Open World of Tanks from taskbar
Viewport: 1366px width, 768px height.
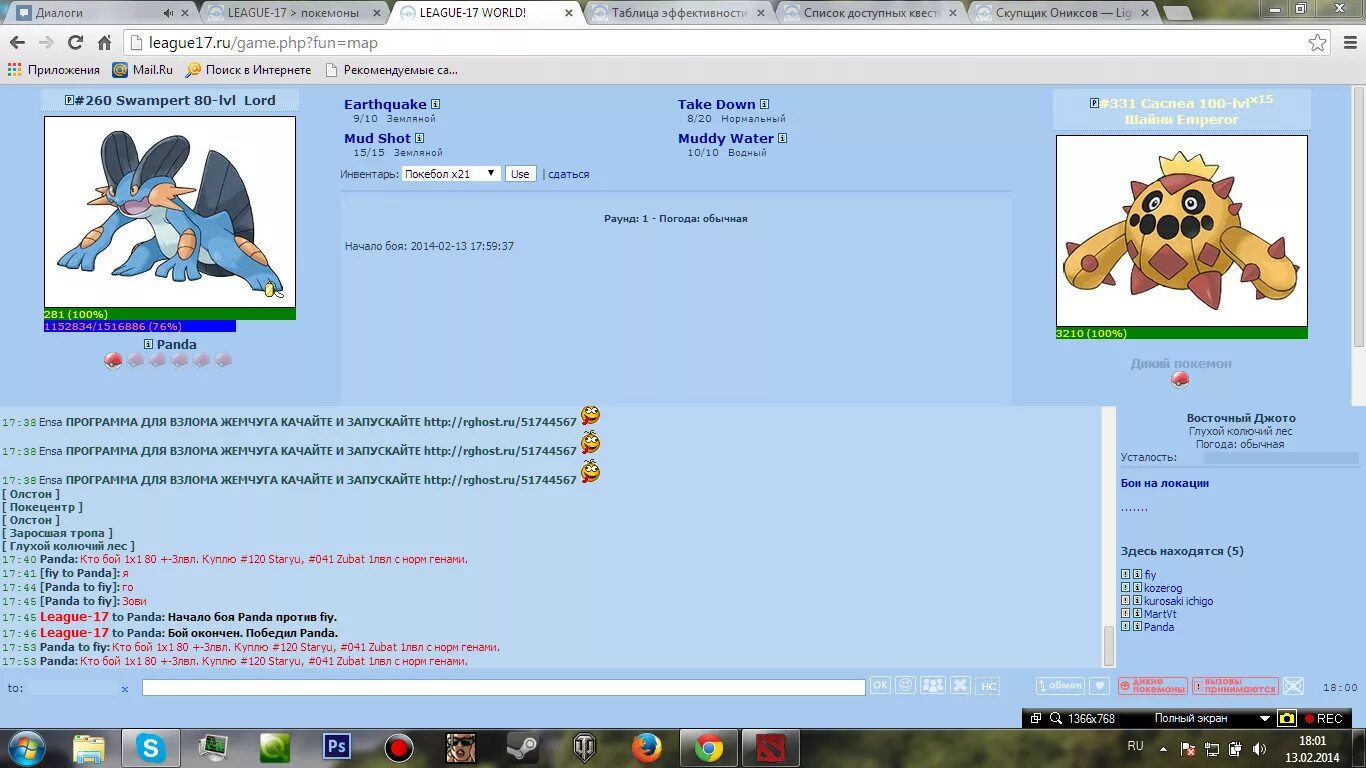pyautogui.click(x=585, y=747)
